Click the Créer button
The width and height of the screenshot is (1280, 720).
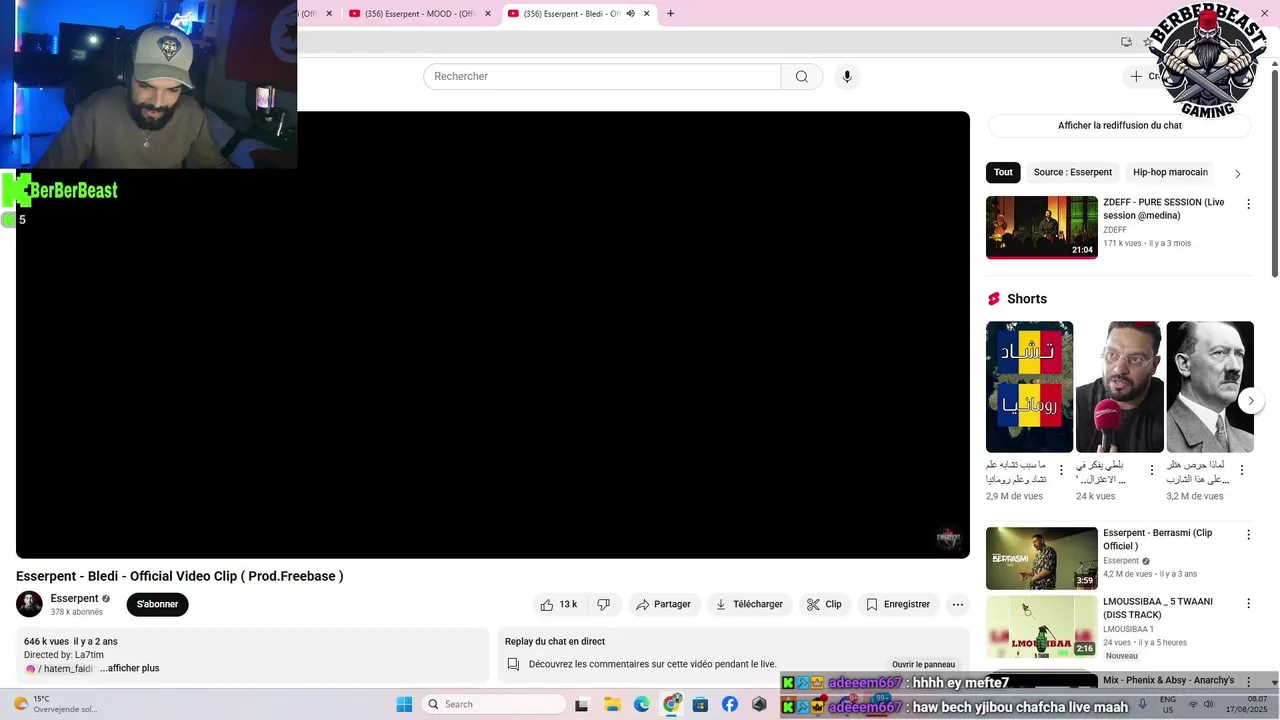pyautogui.click(x=1148, y=77)
